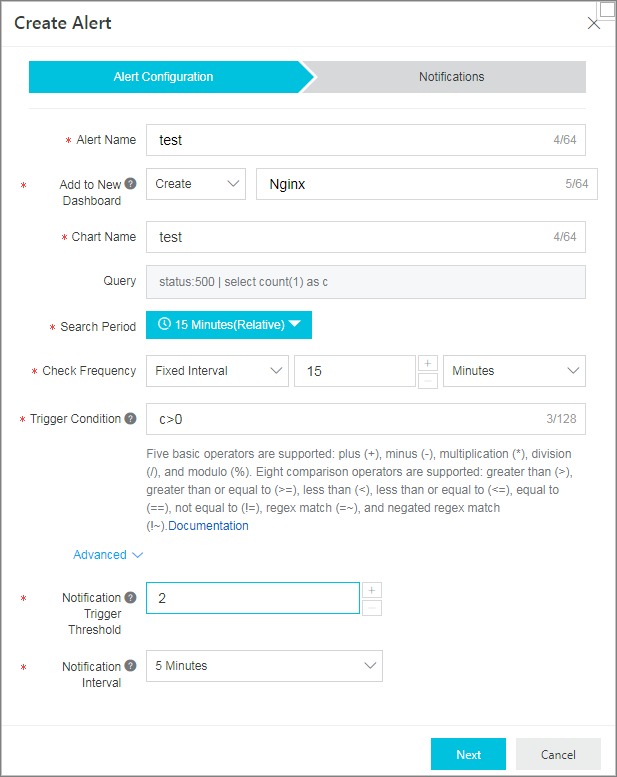Increment Notification Trigger Threshold with plus button

[372, 590]
